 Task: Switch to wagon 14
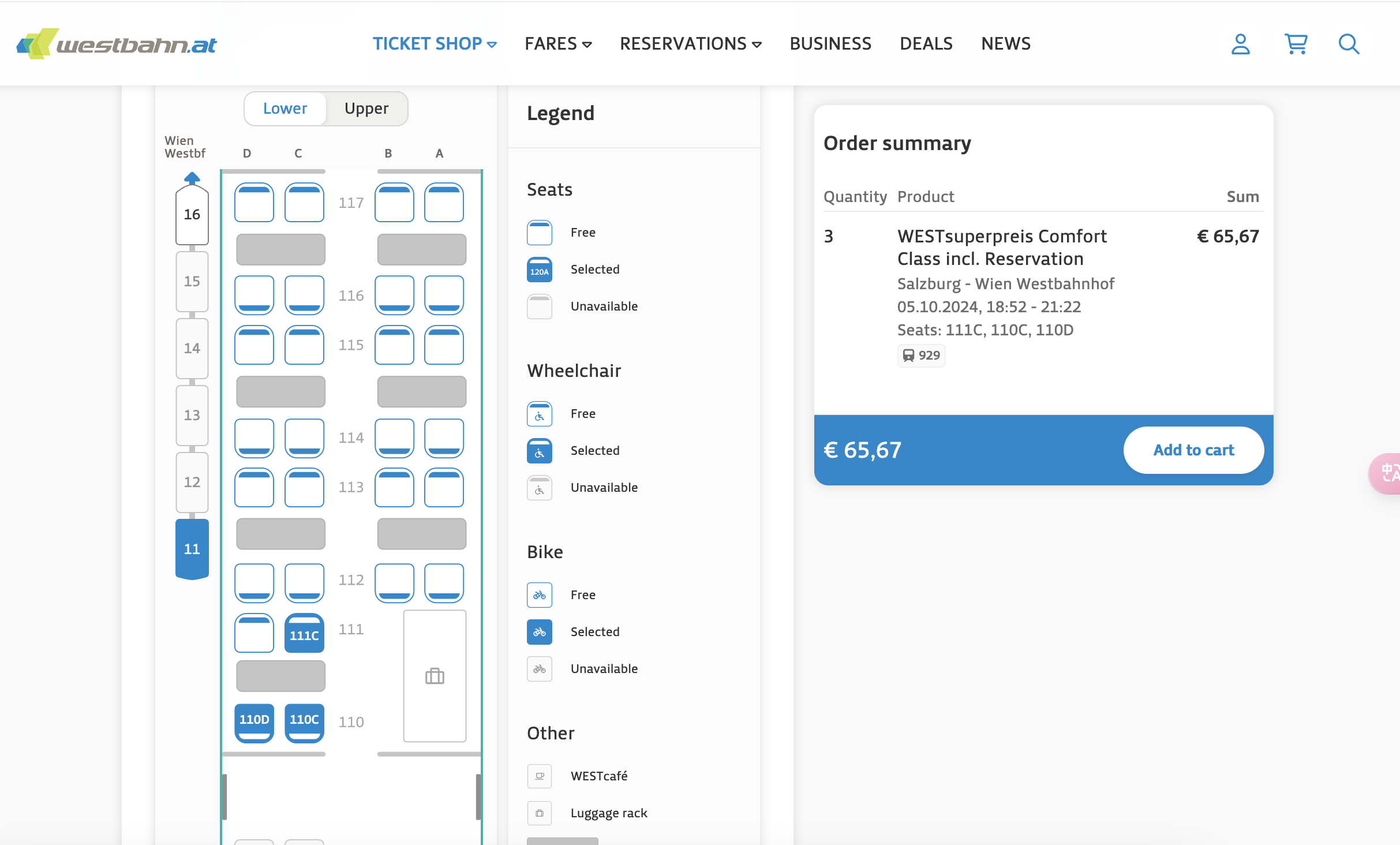pos(192,349)
